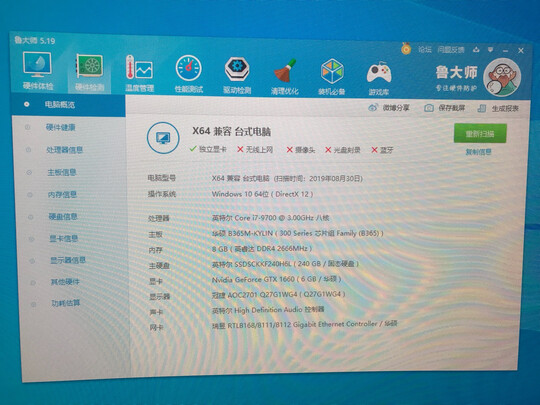Close the 鲁大师 window
540x405 pixels.
[521, 51]
